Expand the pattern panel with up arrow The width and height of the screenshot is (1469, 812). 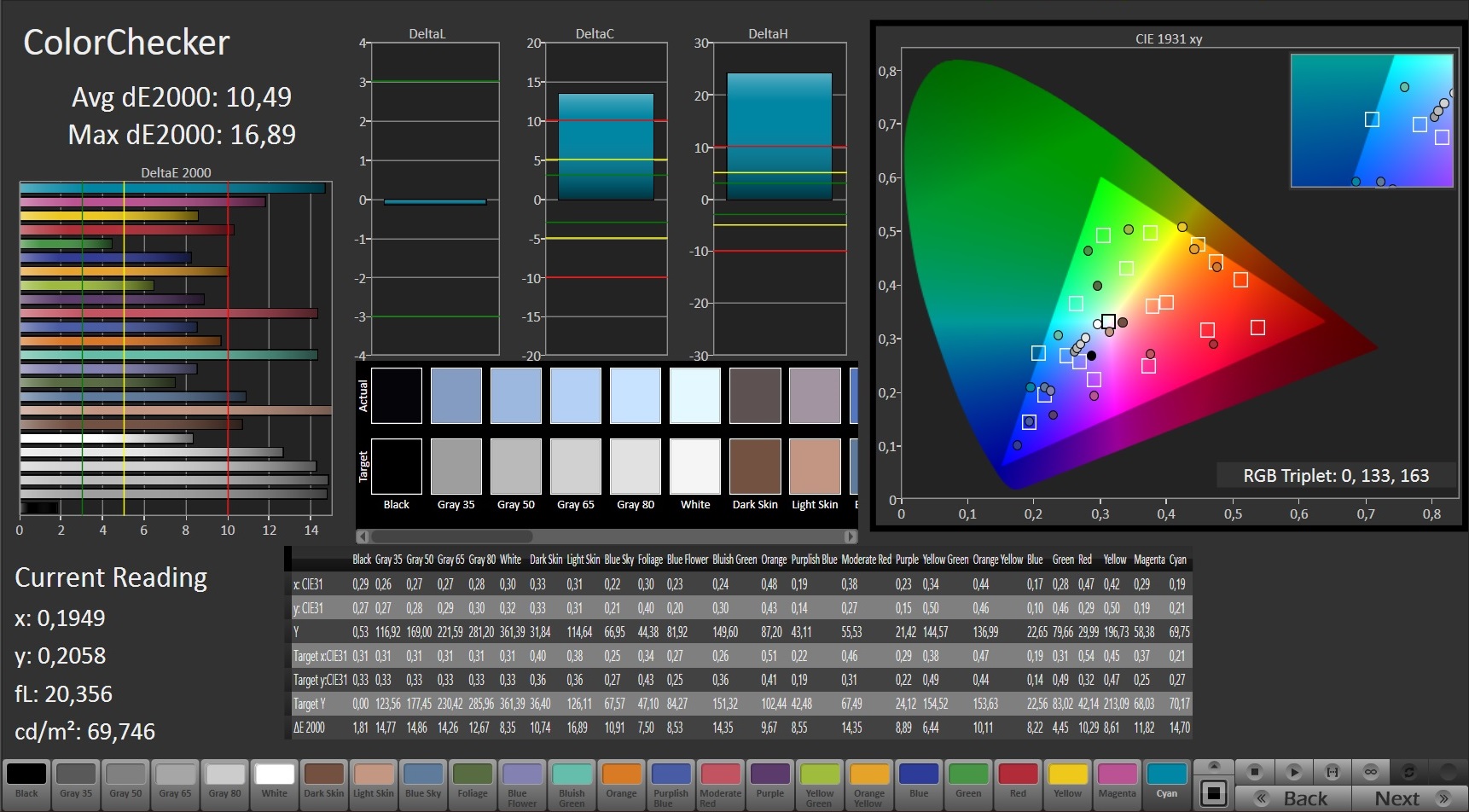(x=1213, y=766)
